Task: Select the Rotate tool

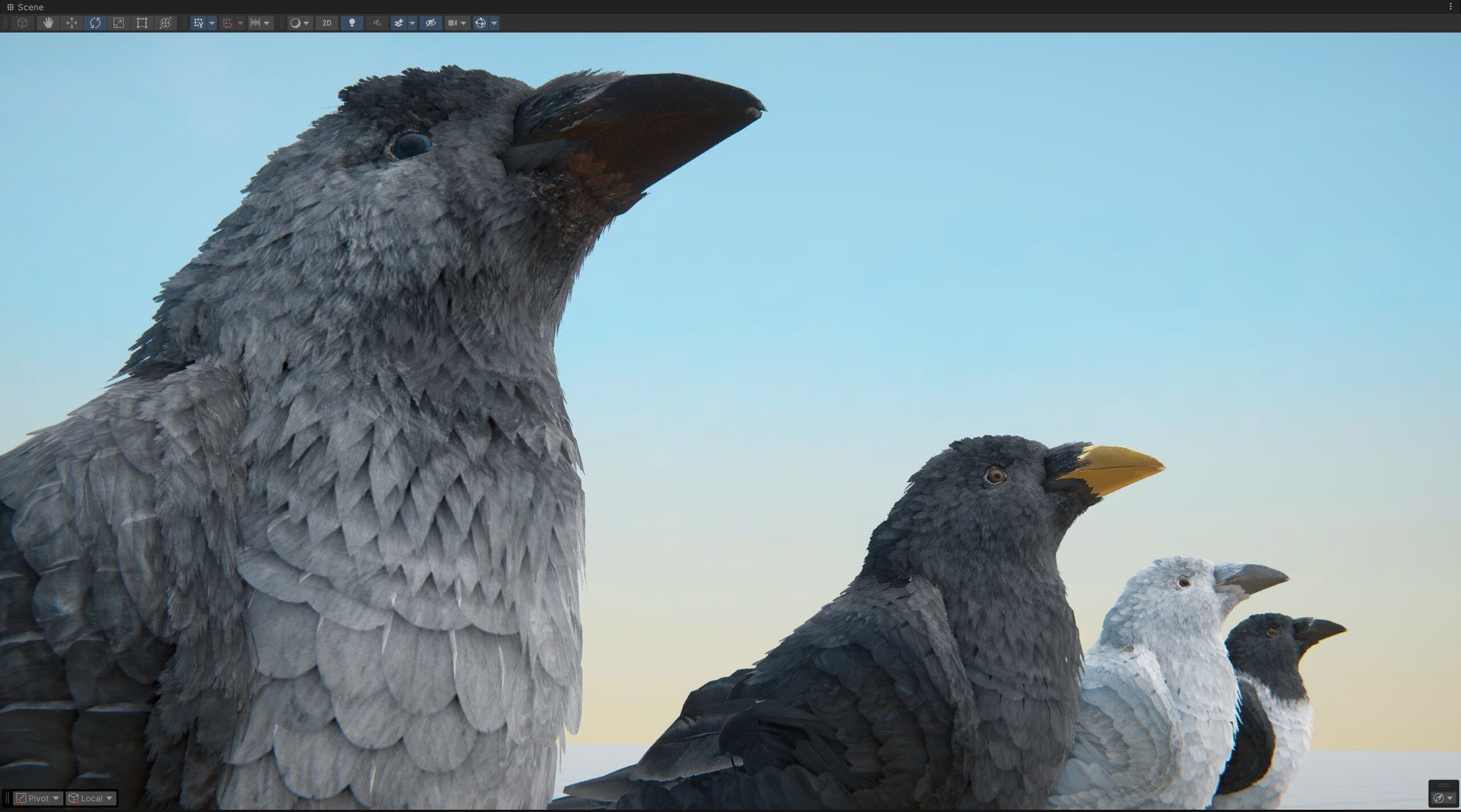Action: tap(95, 23)
